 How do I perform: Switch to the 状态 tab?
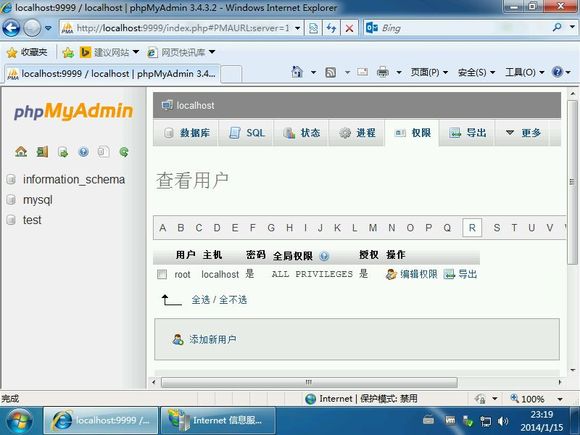tap(301, 133)
